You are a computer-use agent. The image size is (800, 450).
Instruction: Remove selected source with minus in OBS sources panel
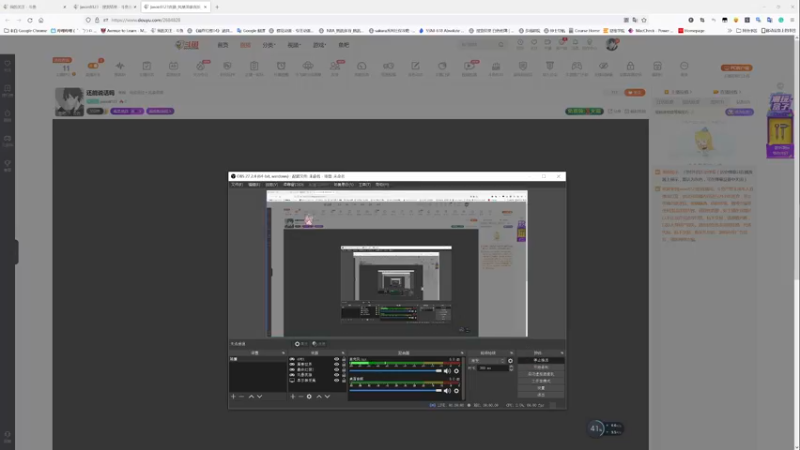click(x=301, y=396)
